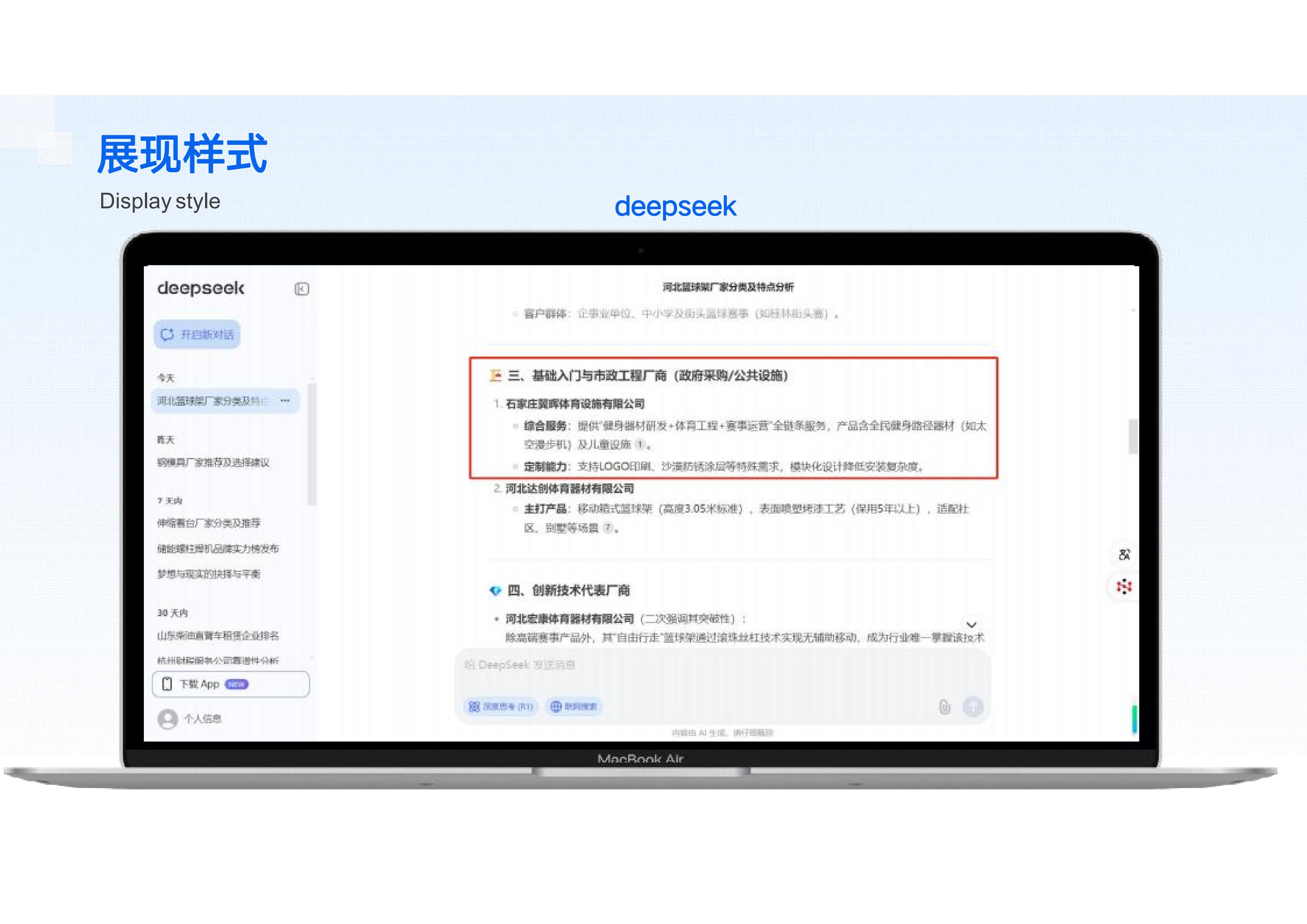This screenshot has width=1307, height=924.
Task: Click text 石家庄翼晖体育设施有限公司
Action: (575, 404)
